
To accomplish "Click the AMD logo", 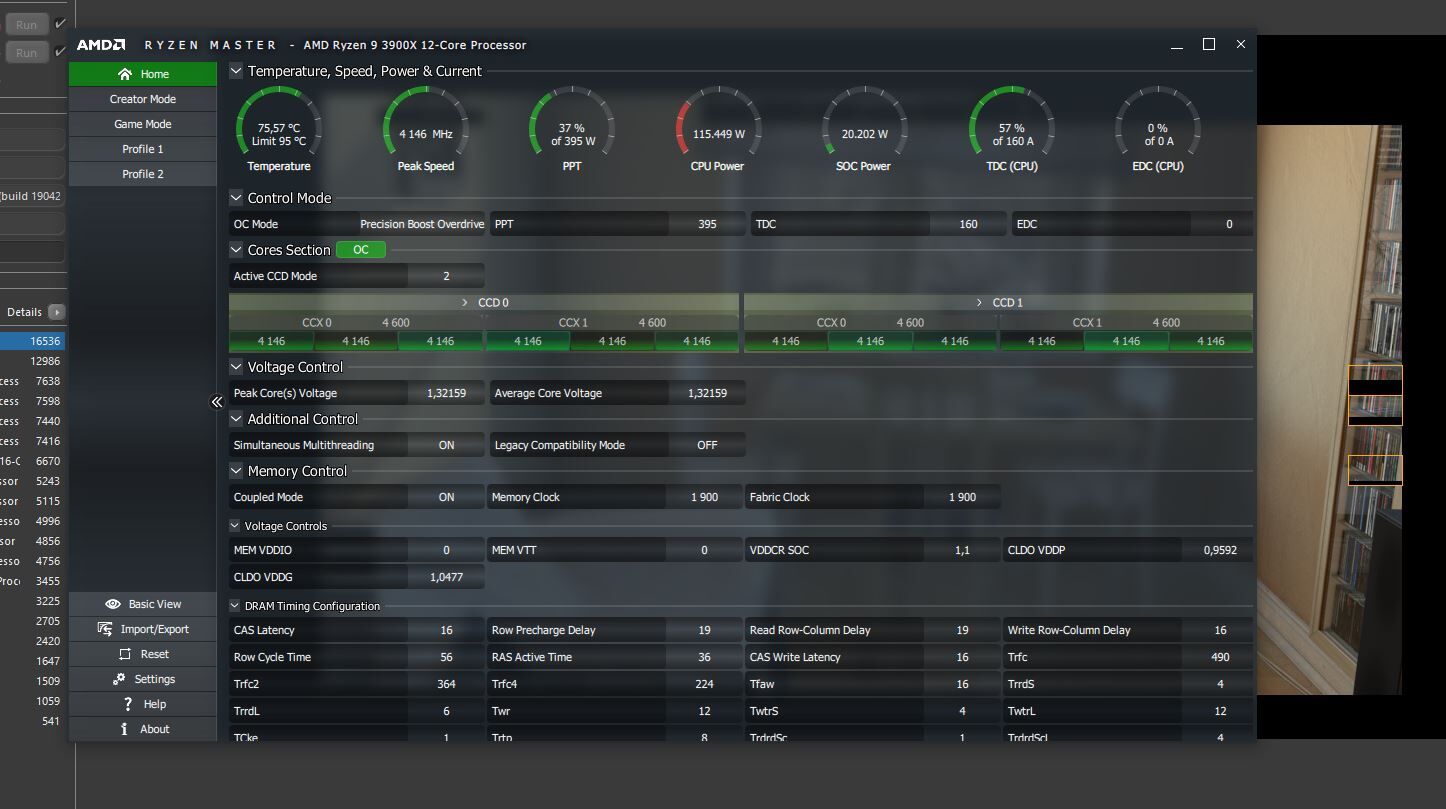I will tap(101, 45).
